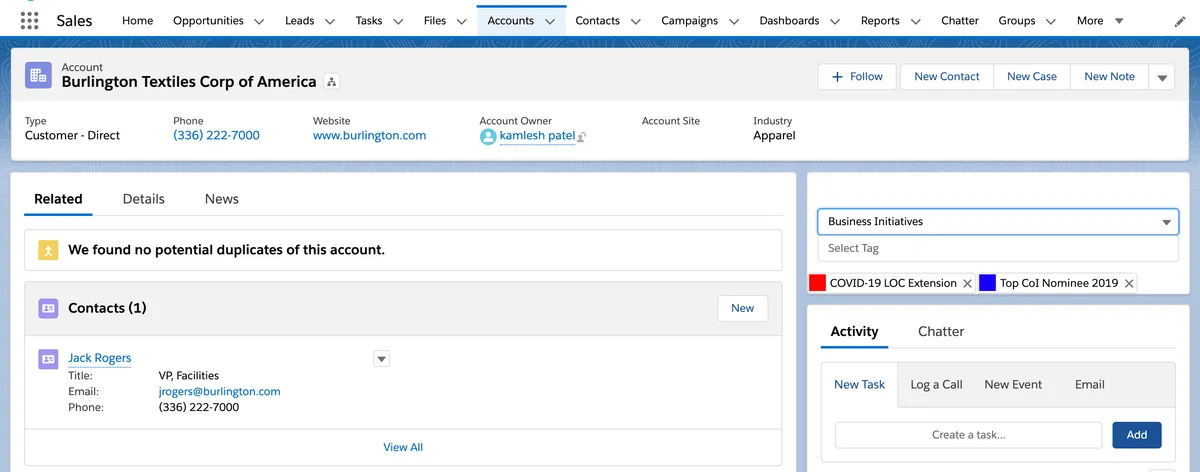Viewport: 1200px width, 472px height.
Task: Open the App Launcher grid icon
Action: pos(30,20)
